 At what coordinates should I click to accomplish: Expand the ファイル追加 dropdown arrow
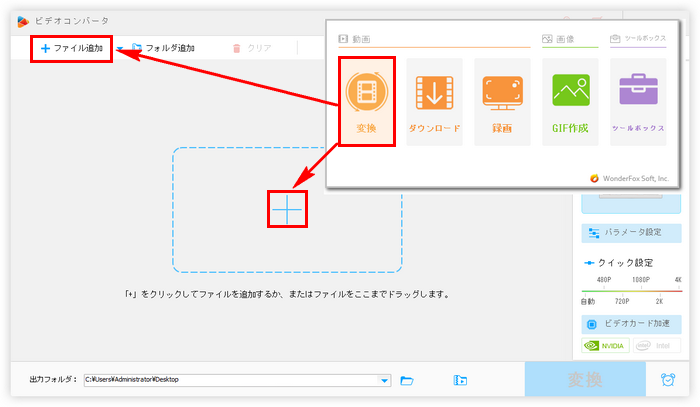[x=120, y=48]
